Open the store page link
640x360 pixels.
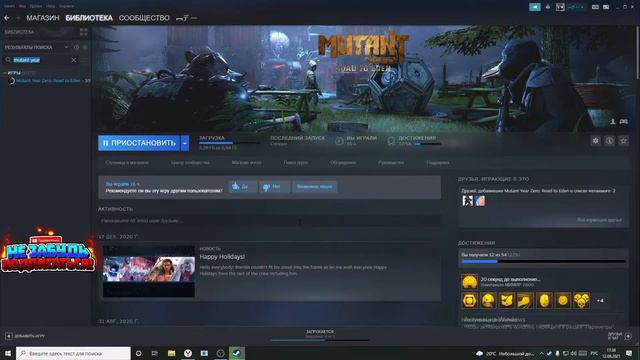coord(127,162)
